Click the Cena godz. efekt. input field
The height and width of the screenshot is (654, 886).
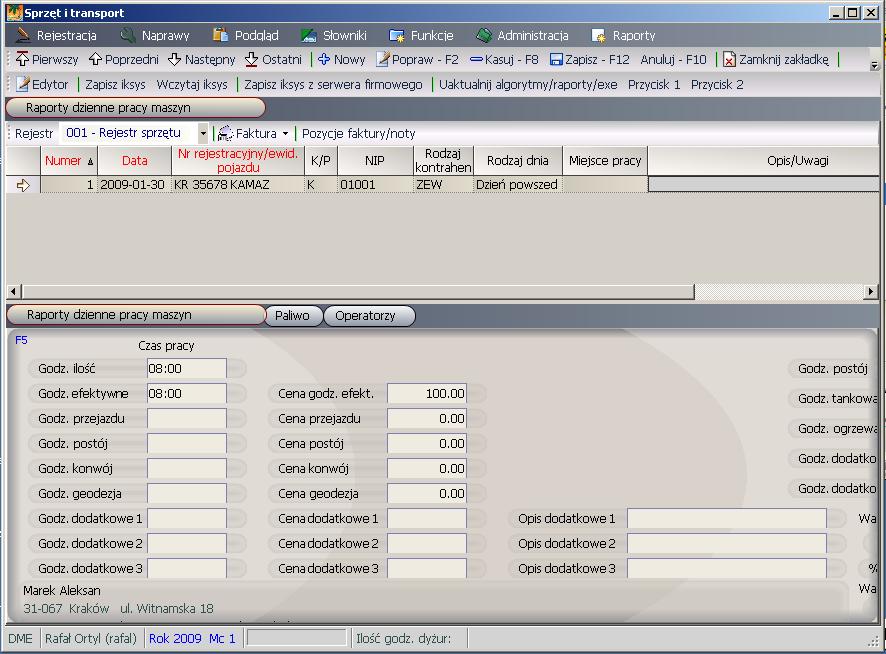427,393
